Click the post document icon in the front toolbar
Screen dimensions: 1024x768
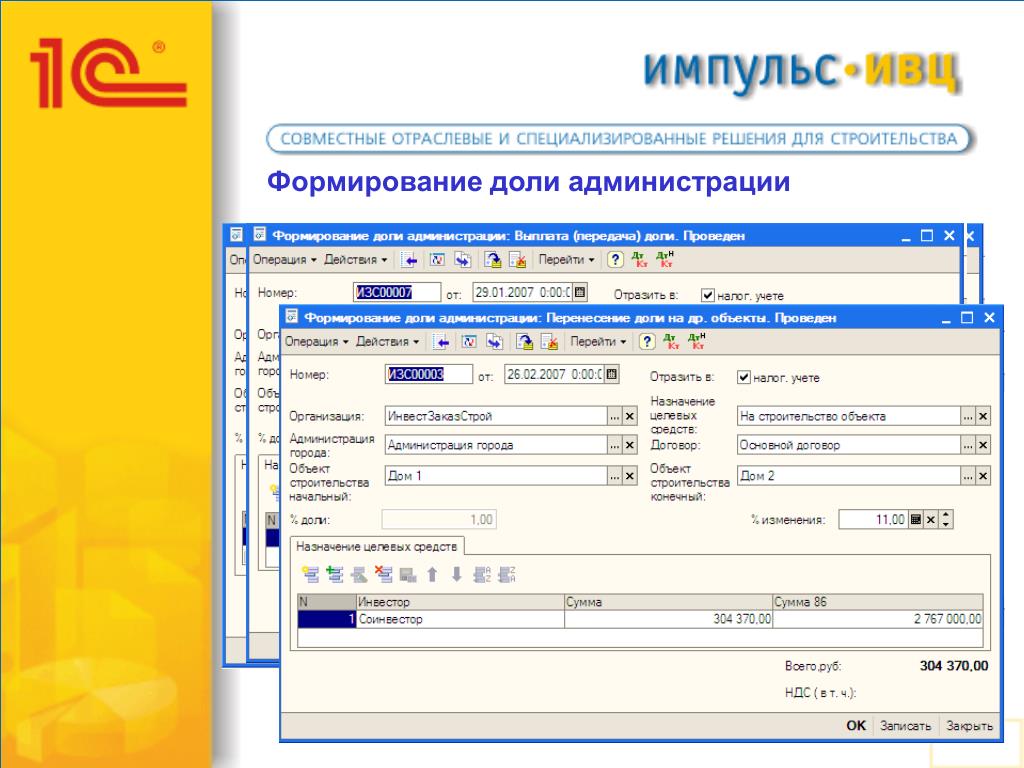tap(524, 342)
